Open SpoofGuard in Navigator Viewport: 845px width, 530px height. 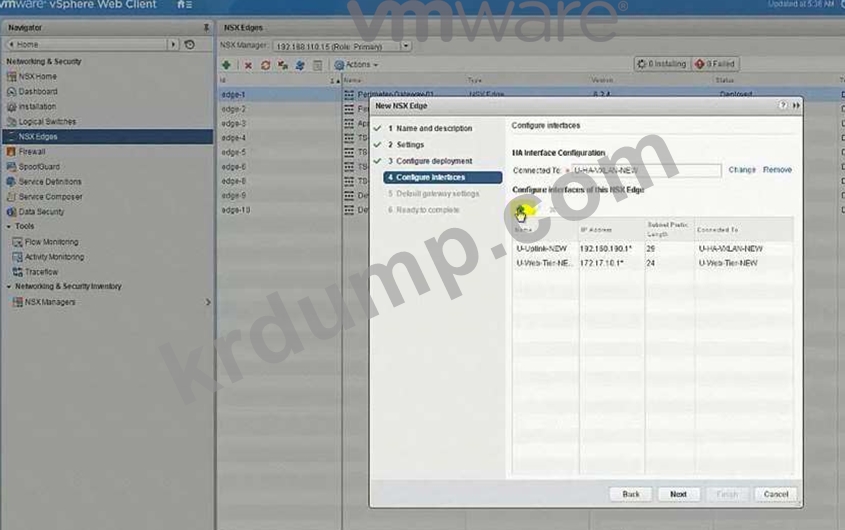[x=39, y=167]
